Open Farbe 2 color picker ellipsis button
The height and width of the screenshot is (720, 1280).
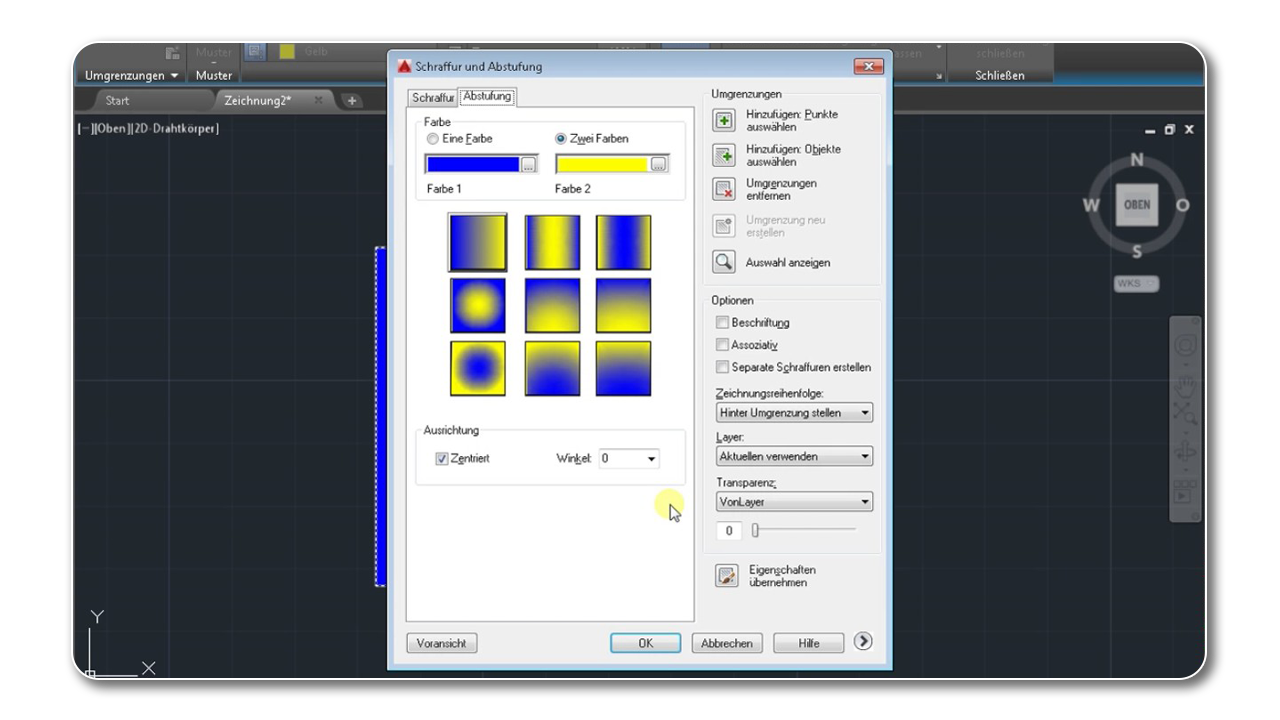click(x=659, y=165)
